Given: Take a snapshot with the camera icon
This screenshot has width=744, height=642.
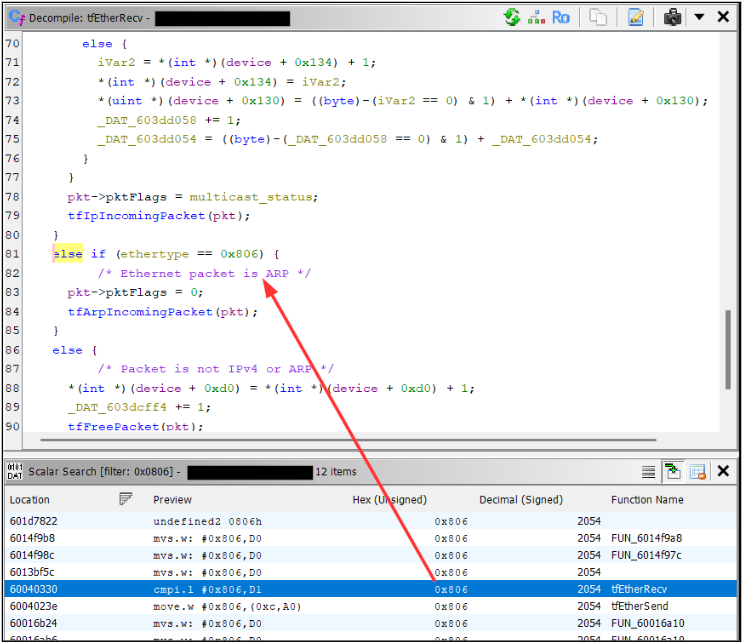Looking at the screenshot, I should (x=673, y=17).
